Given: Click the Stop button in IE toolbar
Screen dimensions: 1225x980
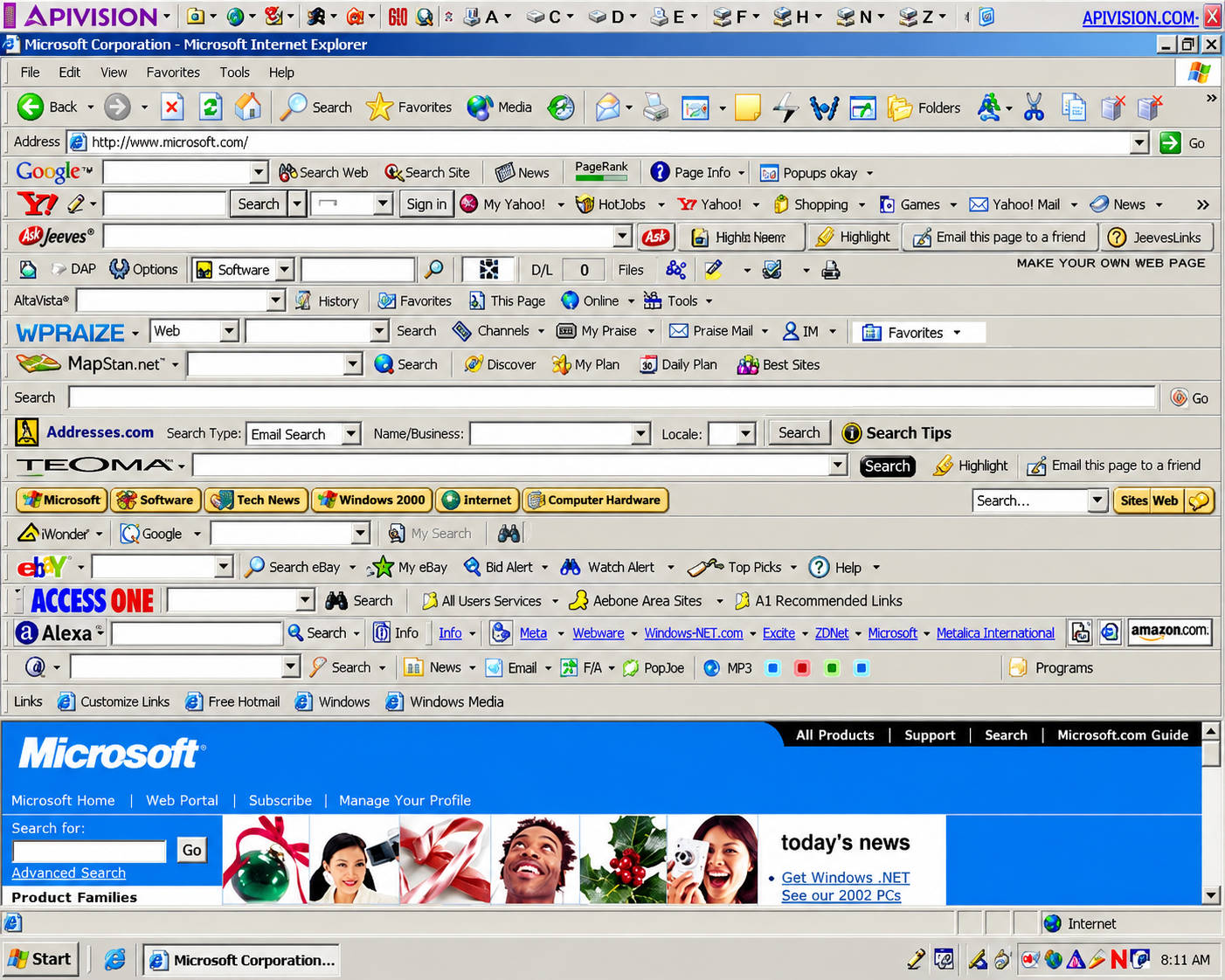Looking at the screenshot, I should [172, 107].
